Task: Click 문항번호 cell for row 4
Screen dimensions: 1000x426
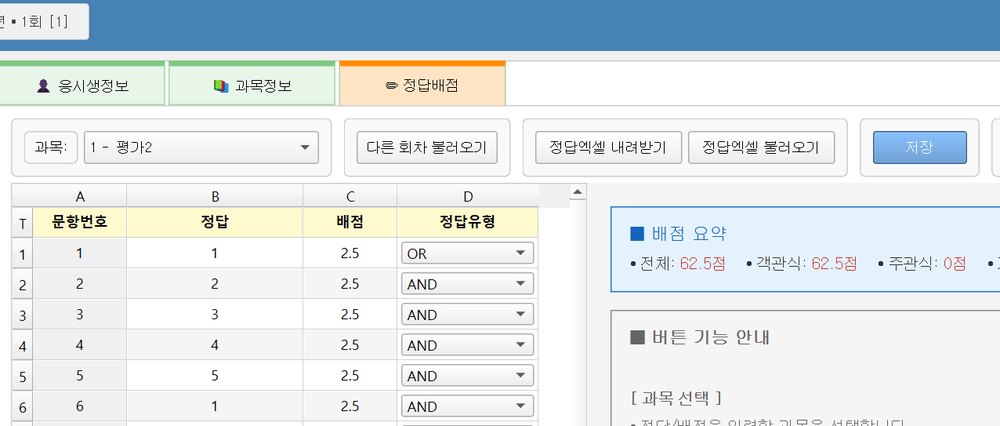Action: tap(80, 345)
